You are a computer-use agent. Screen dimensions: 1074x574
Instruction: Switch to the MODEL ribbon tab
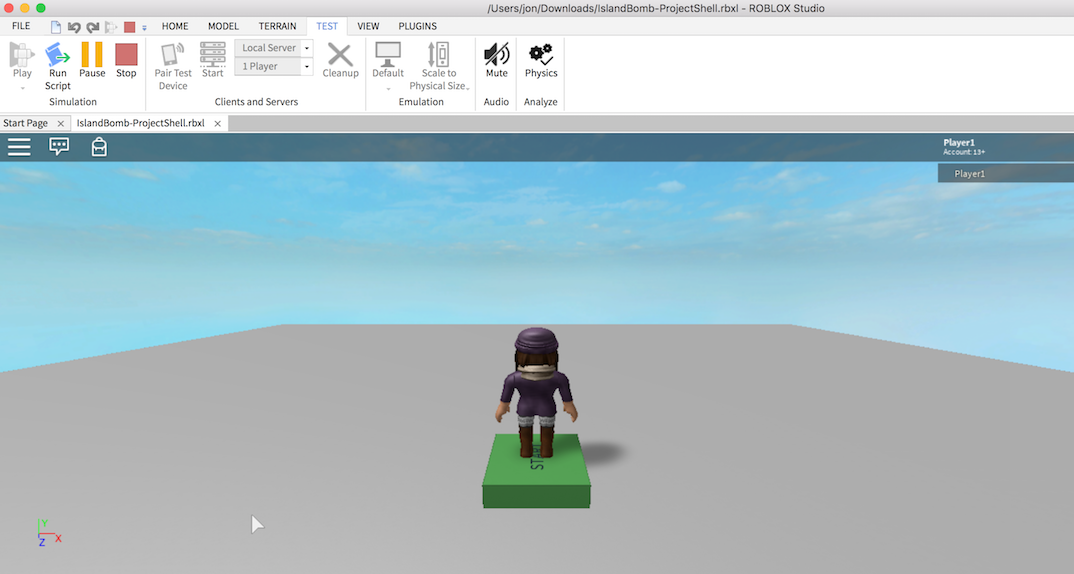click(223, 26)
